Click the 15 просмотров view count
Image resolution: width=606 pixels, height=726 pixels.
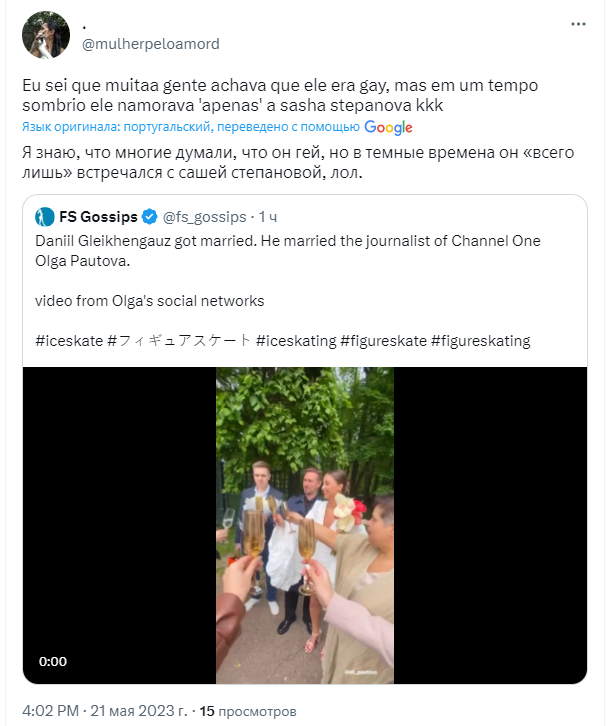(x=248, y=711)
